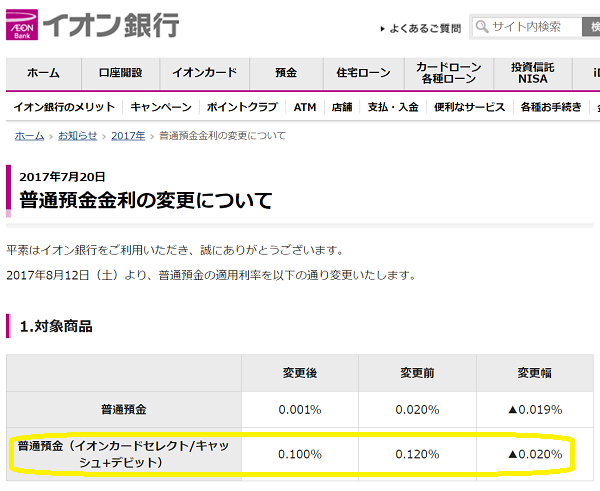600x491 pixels.
Task: Click the 変更前 column header
Action: 417,373
